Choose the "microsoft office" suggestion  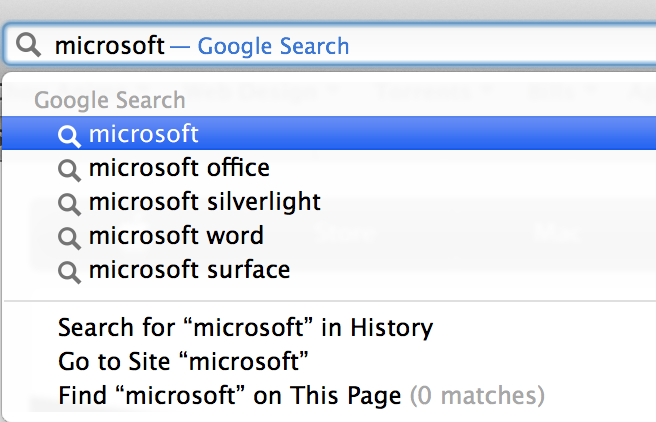(179, 168)
